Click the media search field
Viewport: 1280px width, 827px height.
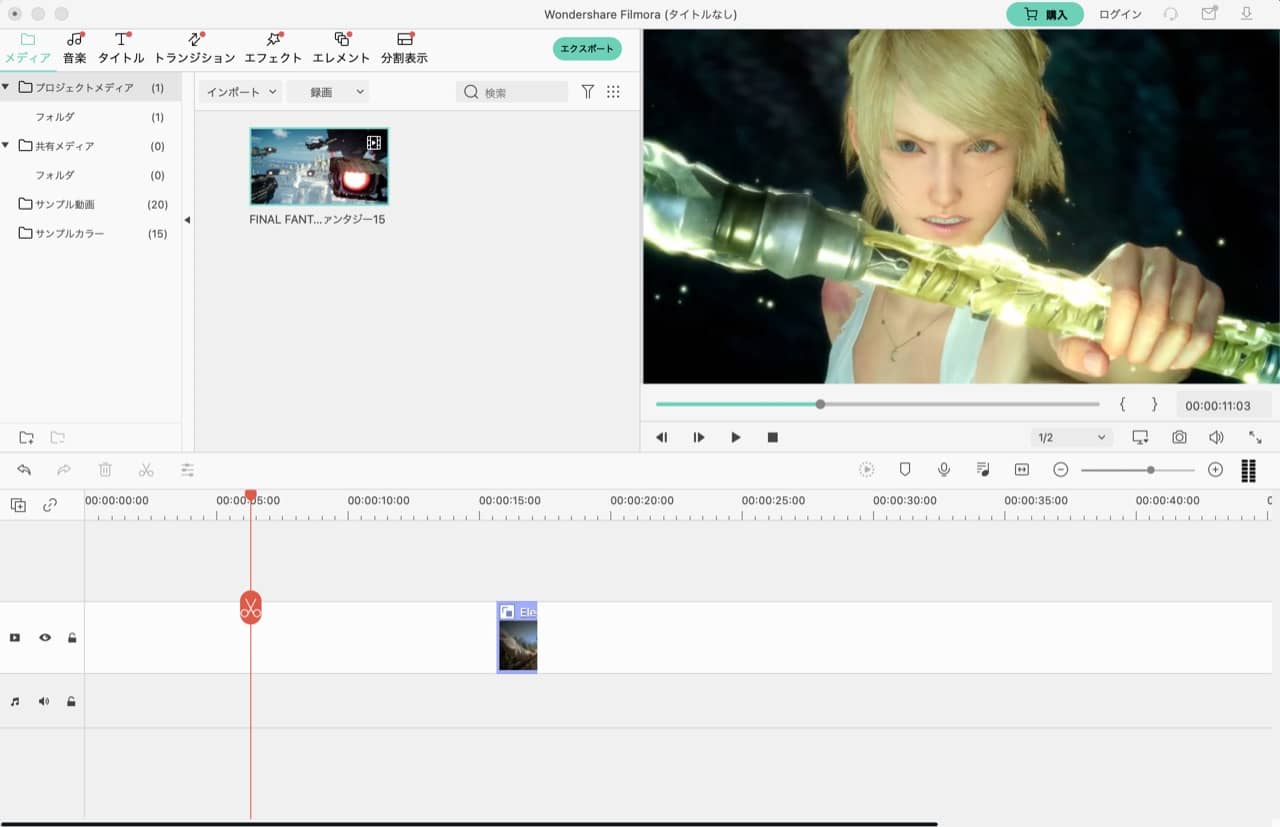(512, 92)
